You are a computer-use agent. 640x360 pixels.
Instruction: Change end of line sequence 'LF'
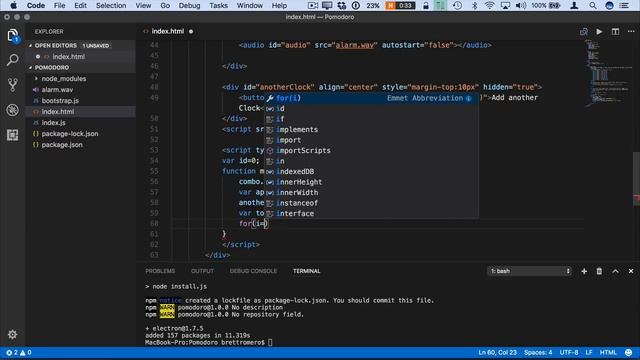click(x=589, y=352)
